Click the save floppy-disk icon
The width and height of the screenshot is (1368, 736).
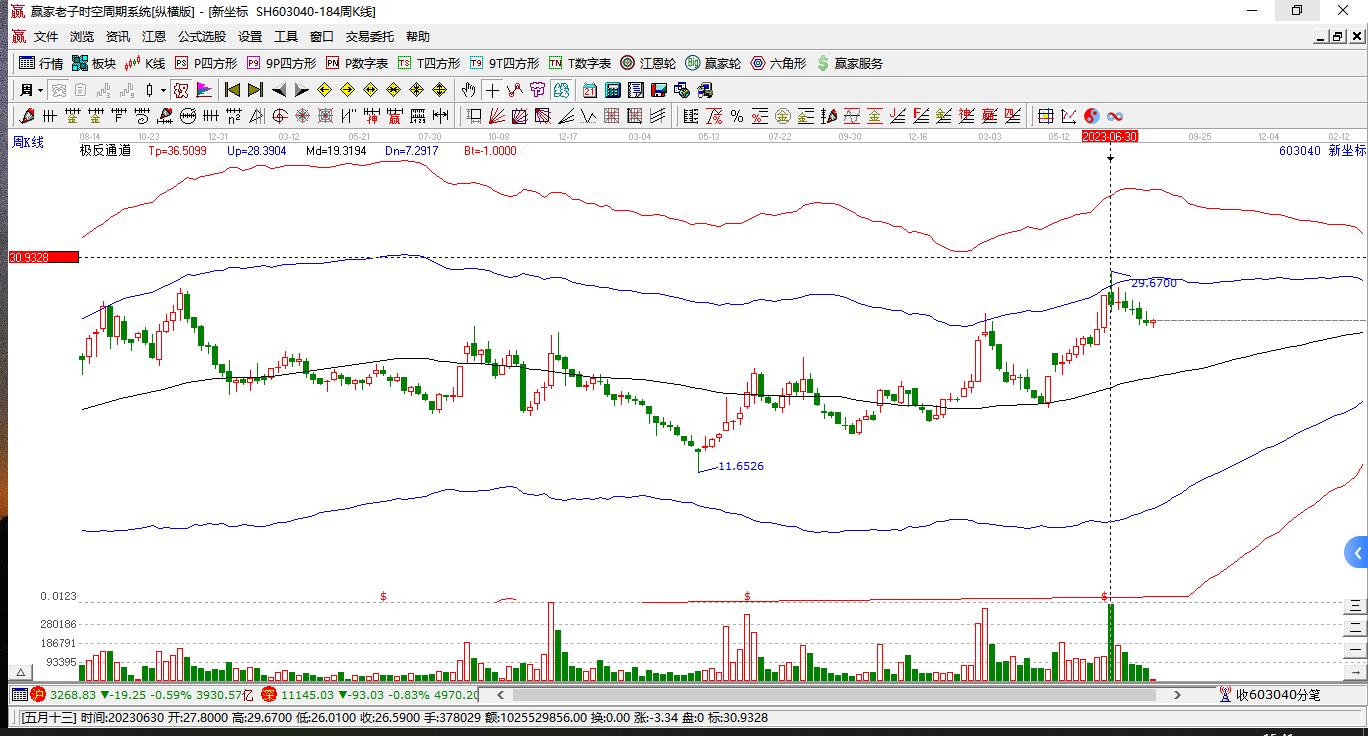pos(658,90)
